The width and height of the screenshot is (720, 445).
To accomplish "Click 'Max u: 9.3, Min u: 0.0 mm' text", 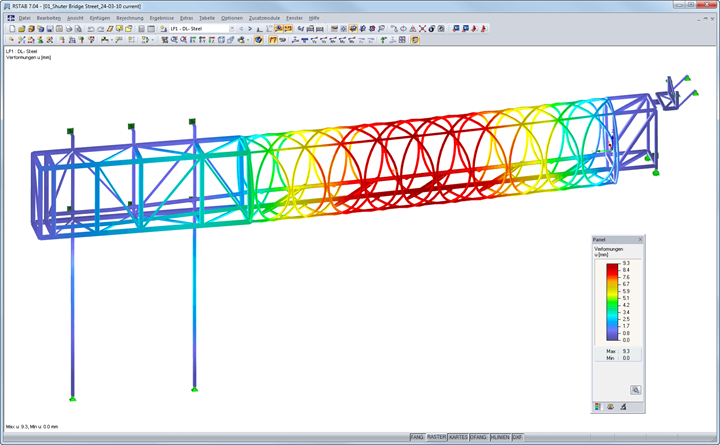I will [x=32, y=427].
